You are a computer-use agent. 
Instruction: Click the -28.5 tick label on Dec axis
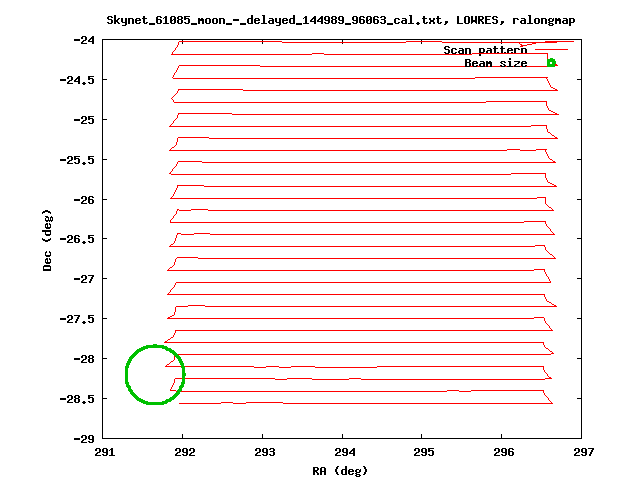click(x=78, y=399)
